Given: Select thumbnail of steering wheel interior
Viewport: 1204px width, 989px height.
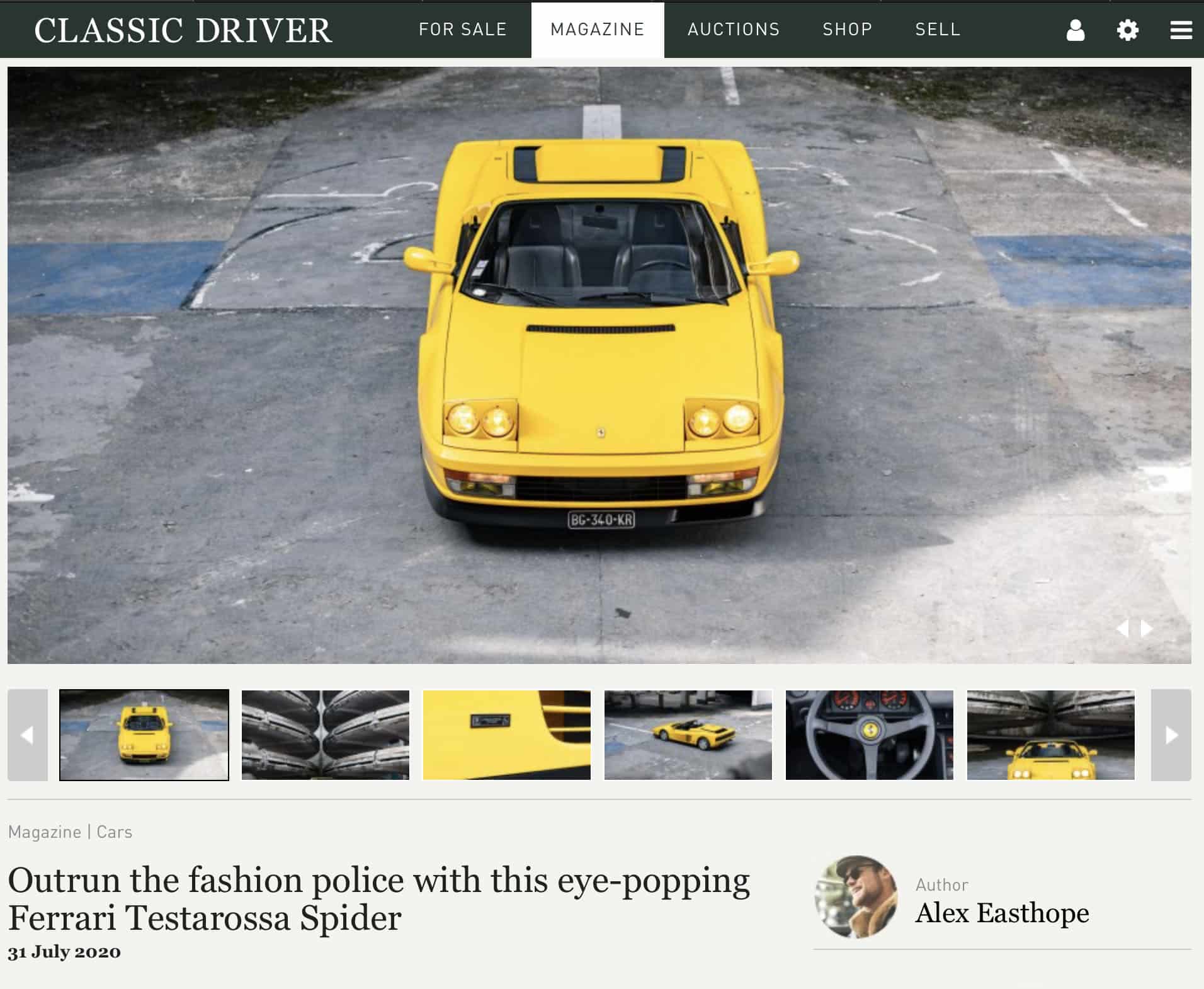Looking at the screenshot, I should pyautogui.click(x=870, y=735).
